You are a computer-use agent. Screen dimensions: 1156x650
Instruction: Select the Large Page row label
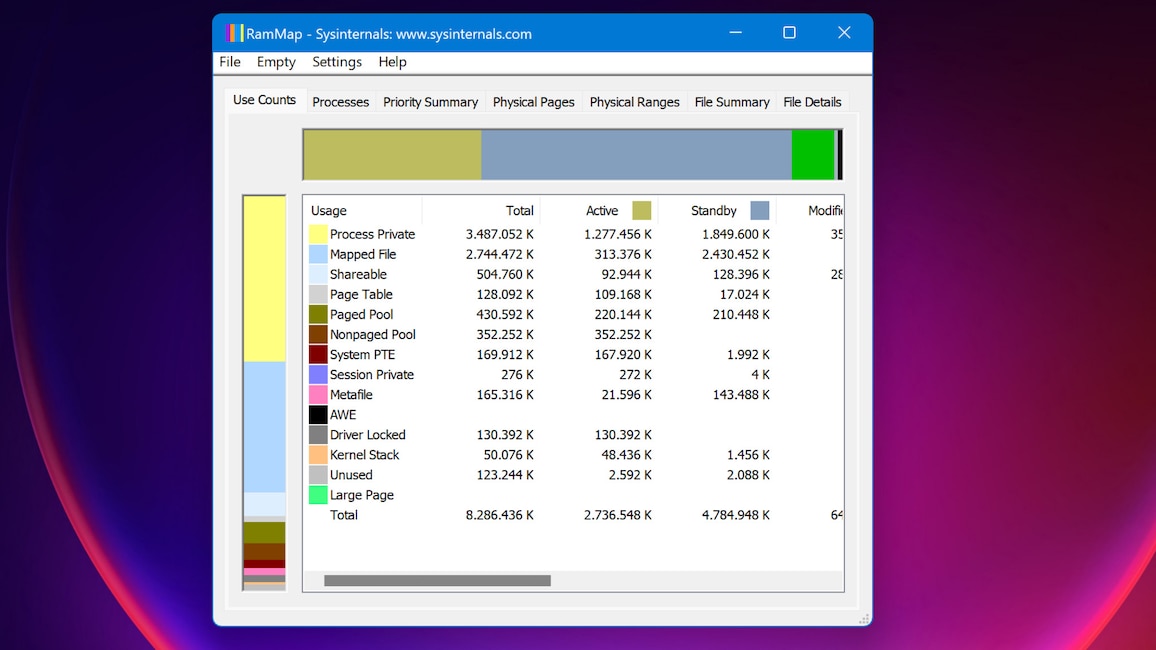click(361, 495)
